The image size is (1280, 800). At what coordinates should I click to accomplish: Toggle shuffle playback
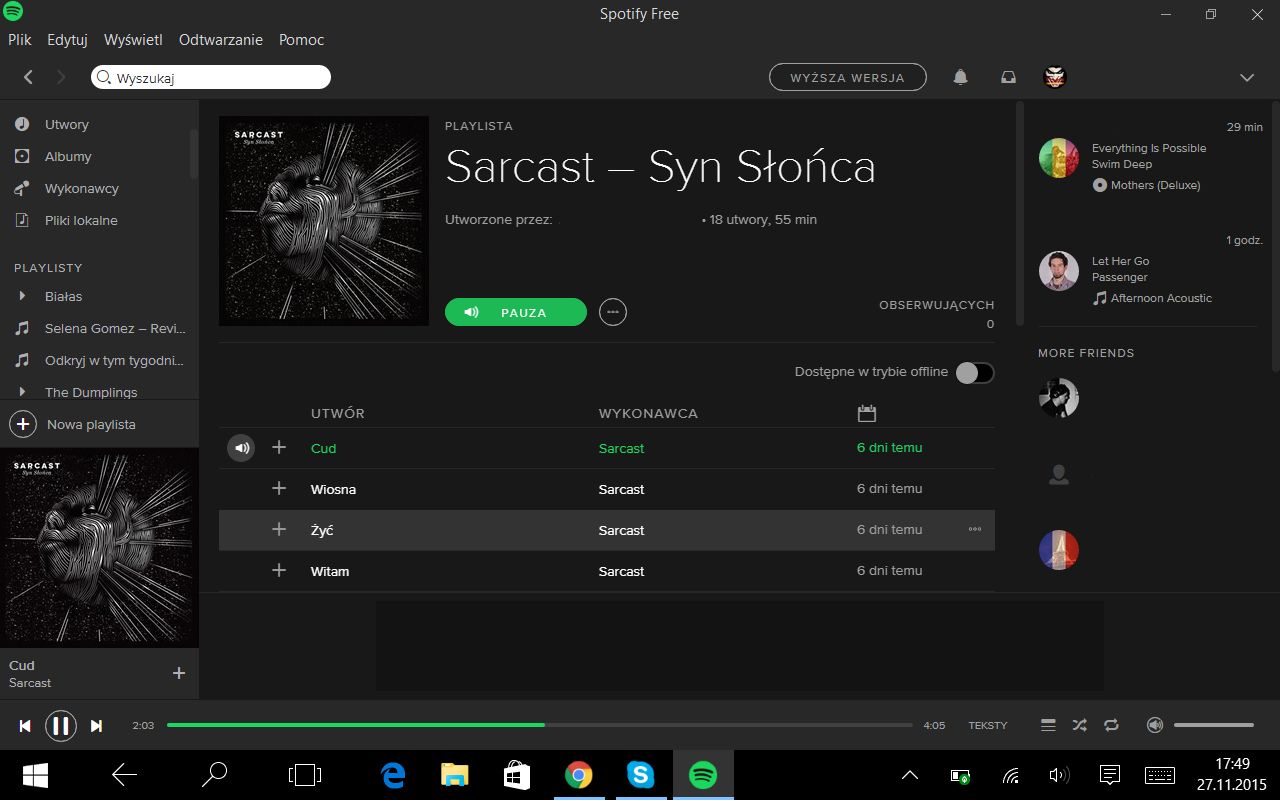coord(1079,725)
